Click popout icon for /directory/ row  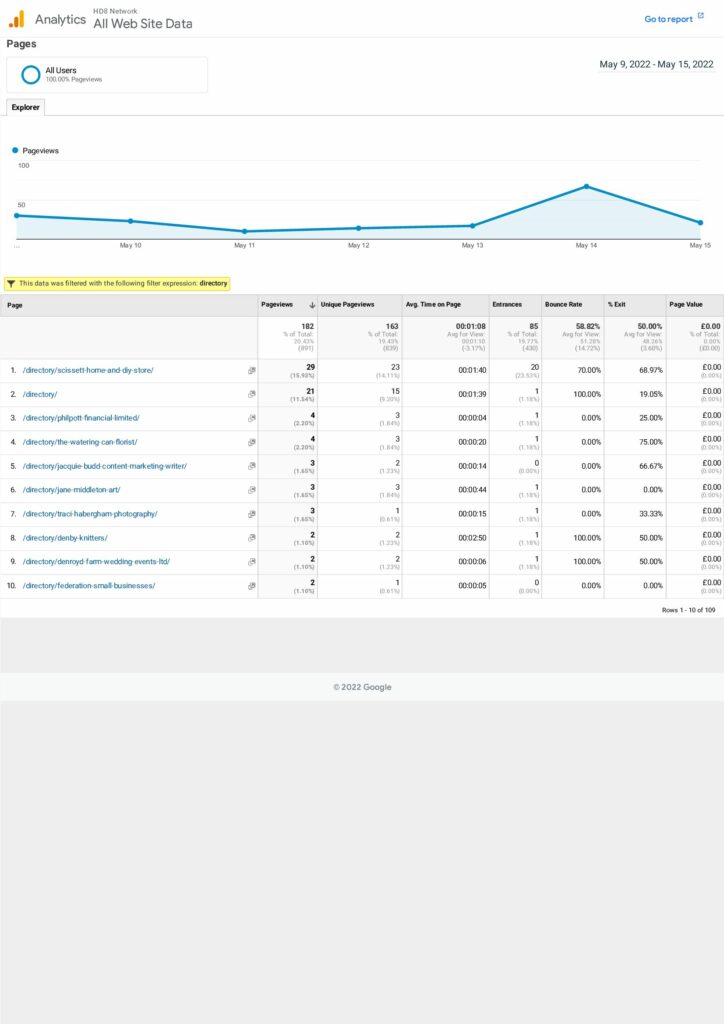tap(252, 394)
